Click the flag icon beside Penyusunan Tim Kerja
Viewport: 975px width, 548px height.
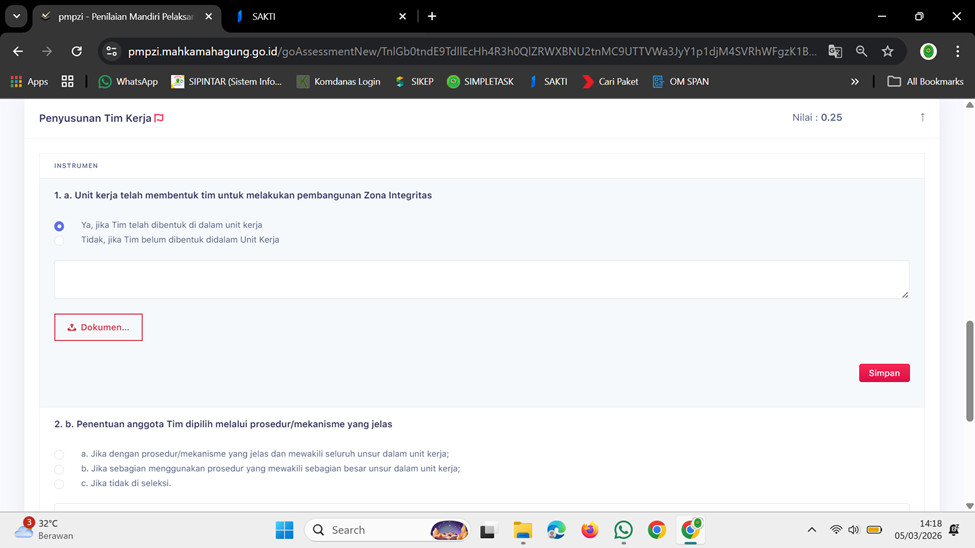[159, 118]
